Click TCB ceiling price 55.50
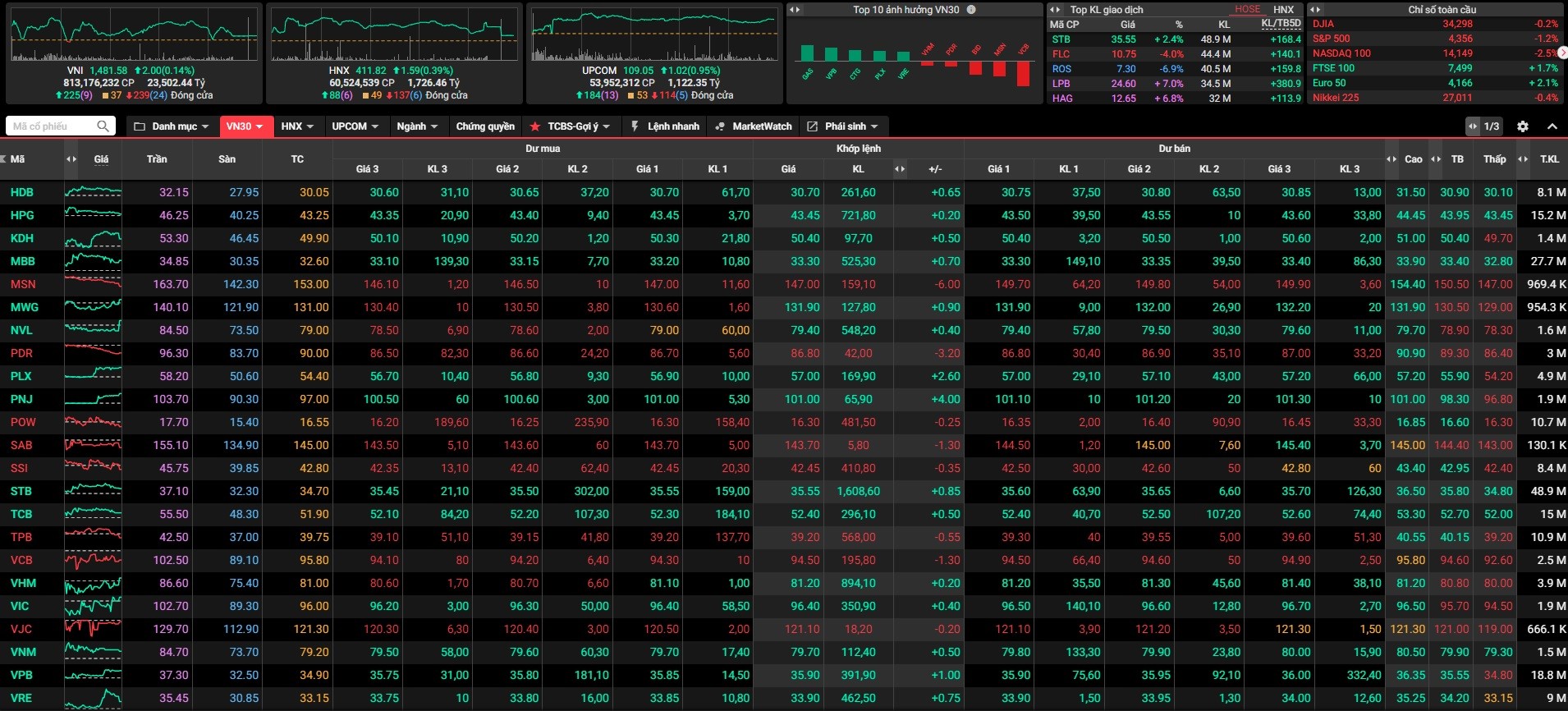This screenshot has width=1568, height=711. tap(174, 514)
